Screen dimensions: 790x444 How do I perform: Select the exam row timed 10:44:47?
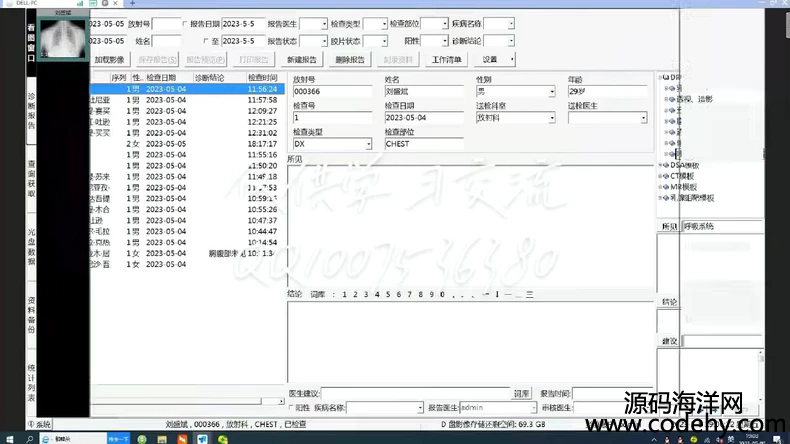(187, 231)
